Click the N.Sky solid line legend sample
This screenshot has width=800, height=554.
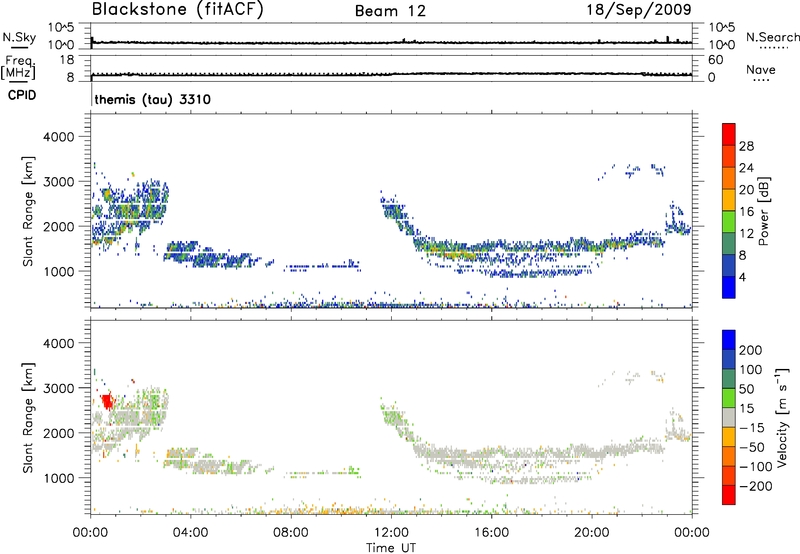pos(19,47)
